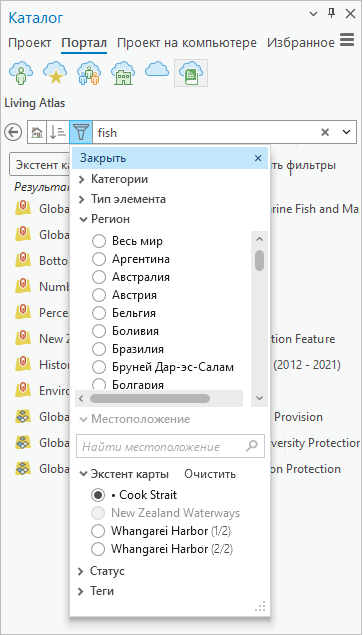Select the Австралия region
Image resolution: width=363 pixels, height=635 pixels.
pyautogui.click(x=99, y=277)
